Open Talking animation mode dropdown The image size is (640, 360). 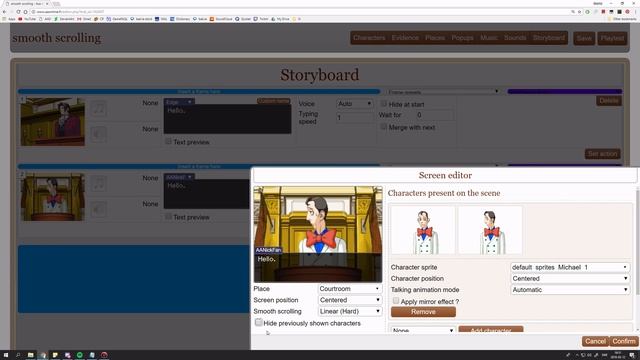coord(570,290)
